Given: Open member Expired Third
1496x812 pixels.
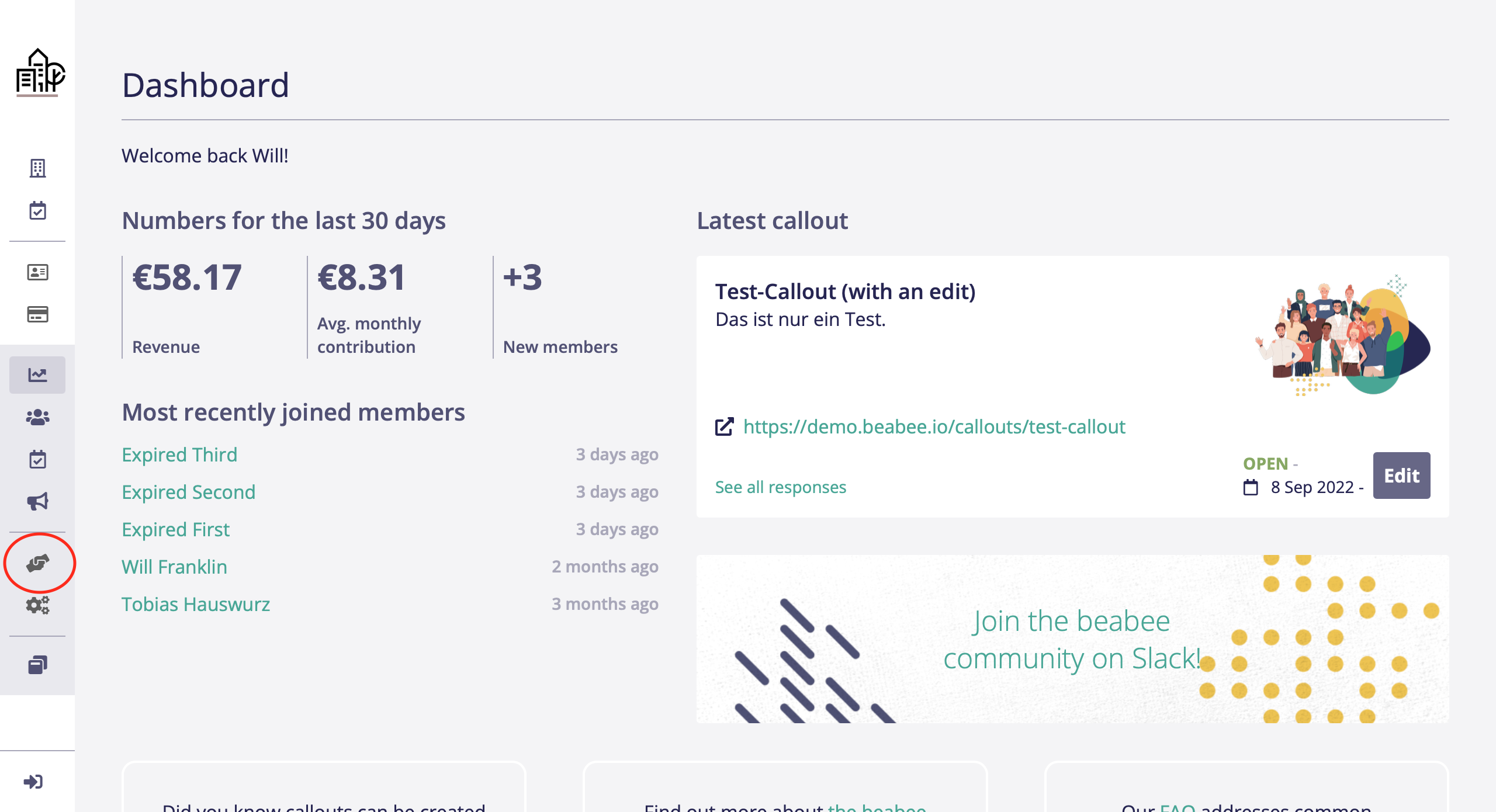Looking at the screenshot, I should [179, 454].
